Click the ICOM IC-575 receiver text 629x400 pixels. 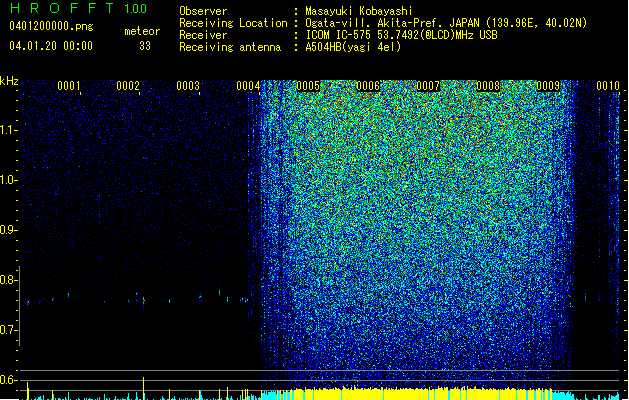(x=402, y=35)
